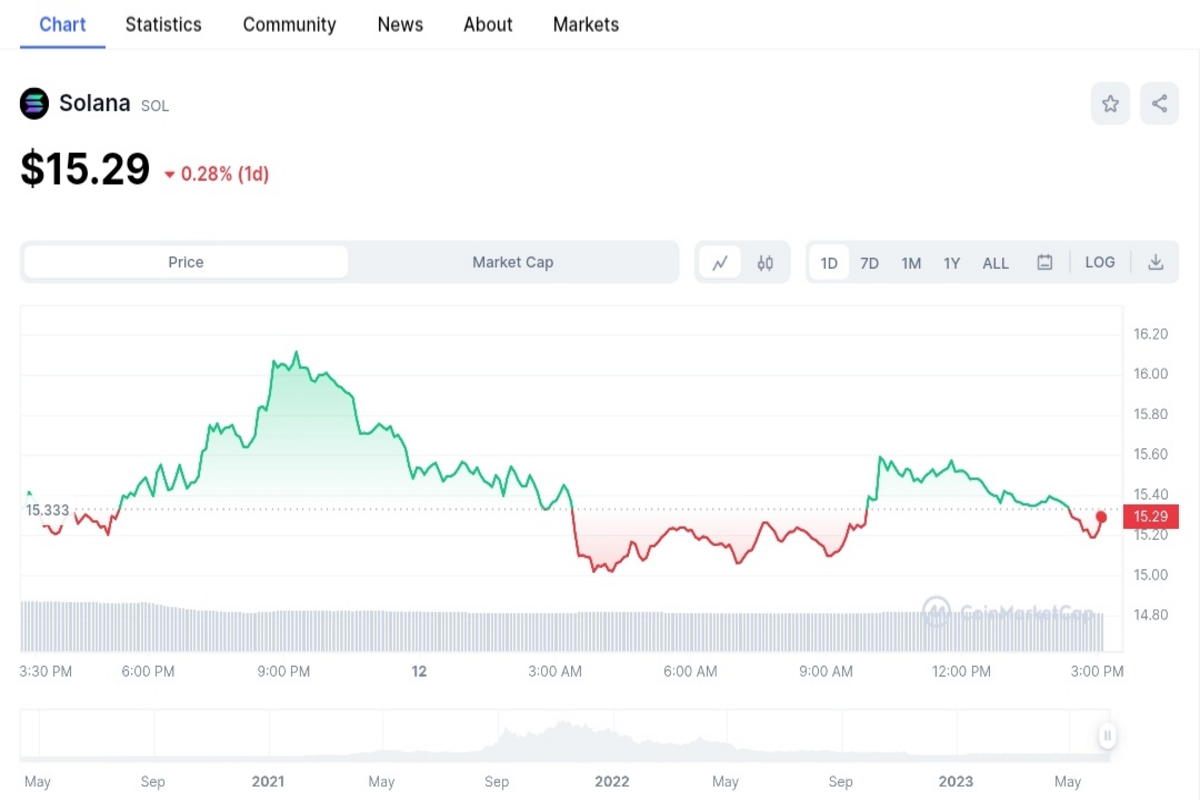The height and width of the screenshot is (800, 1200).
Task: Click the 16.20 price axis label
Action: (x=1151, y=334)
